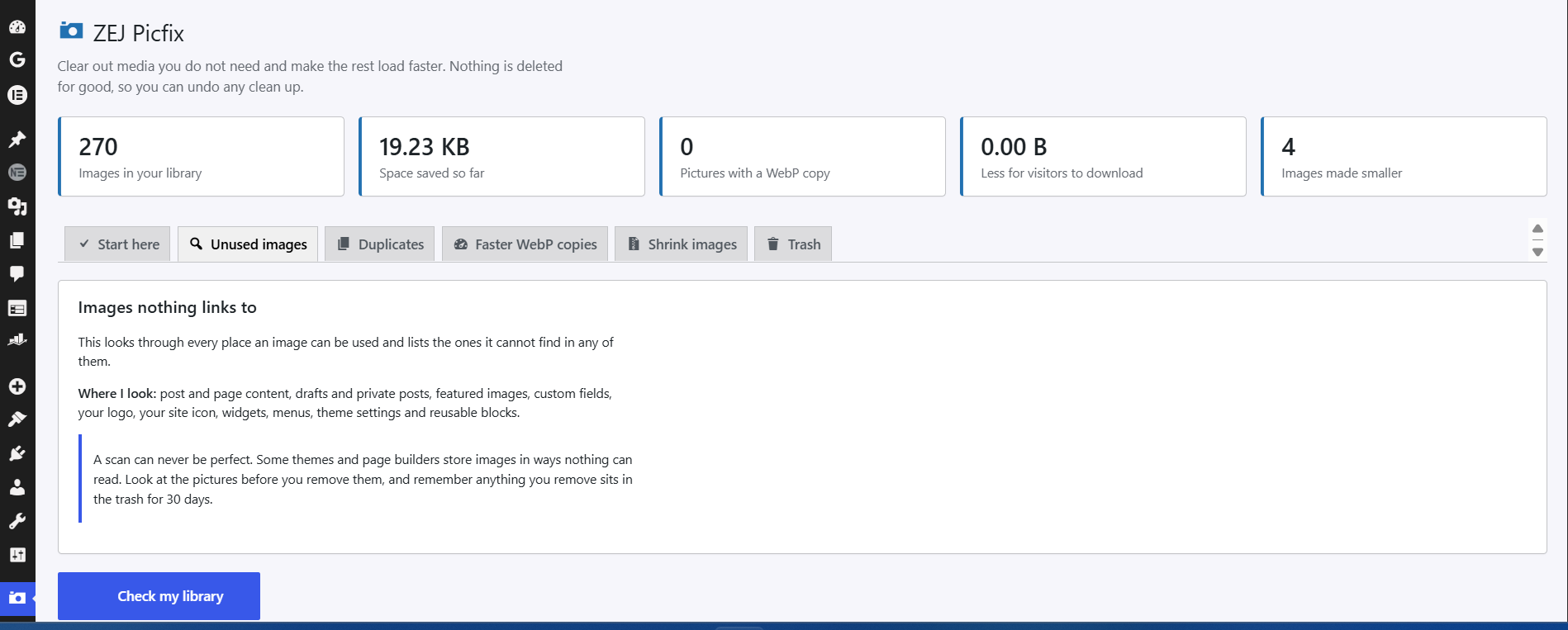Open Pages icon in the sidebar
The image size is (1568, 630).
point(17,239)
